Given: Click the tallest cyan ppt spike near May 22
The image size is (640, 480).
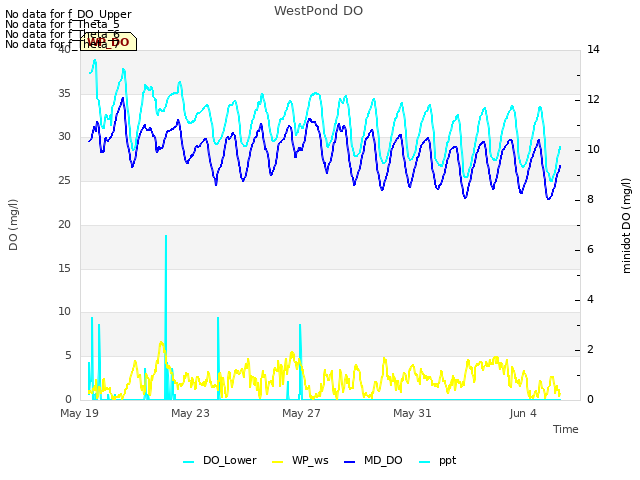Looking at the screenshot, I should point(166,317).
